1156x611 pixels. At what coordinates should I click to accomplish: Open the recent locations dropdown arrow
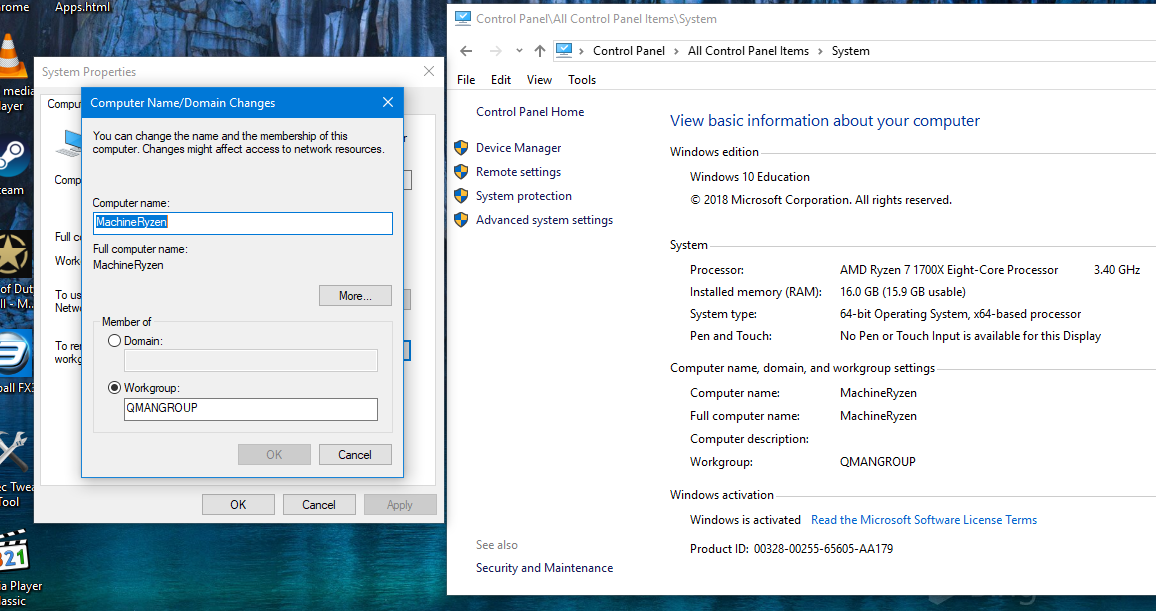coord(519,51)
